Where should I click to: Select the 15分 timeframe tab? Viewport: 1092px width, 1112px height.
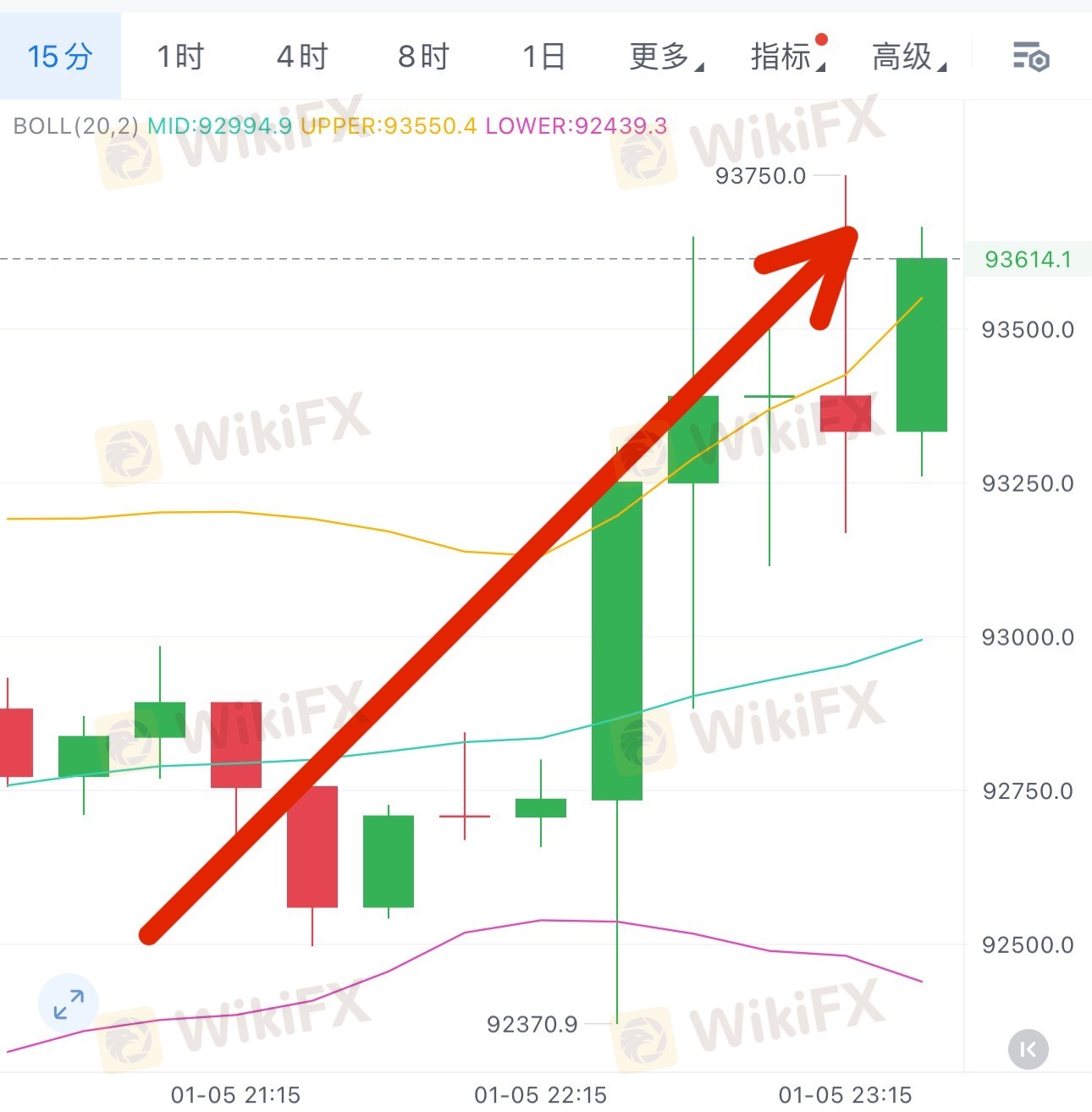[60, 57]
